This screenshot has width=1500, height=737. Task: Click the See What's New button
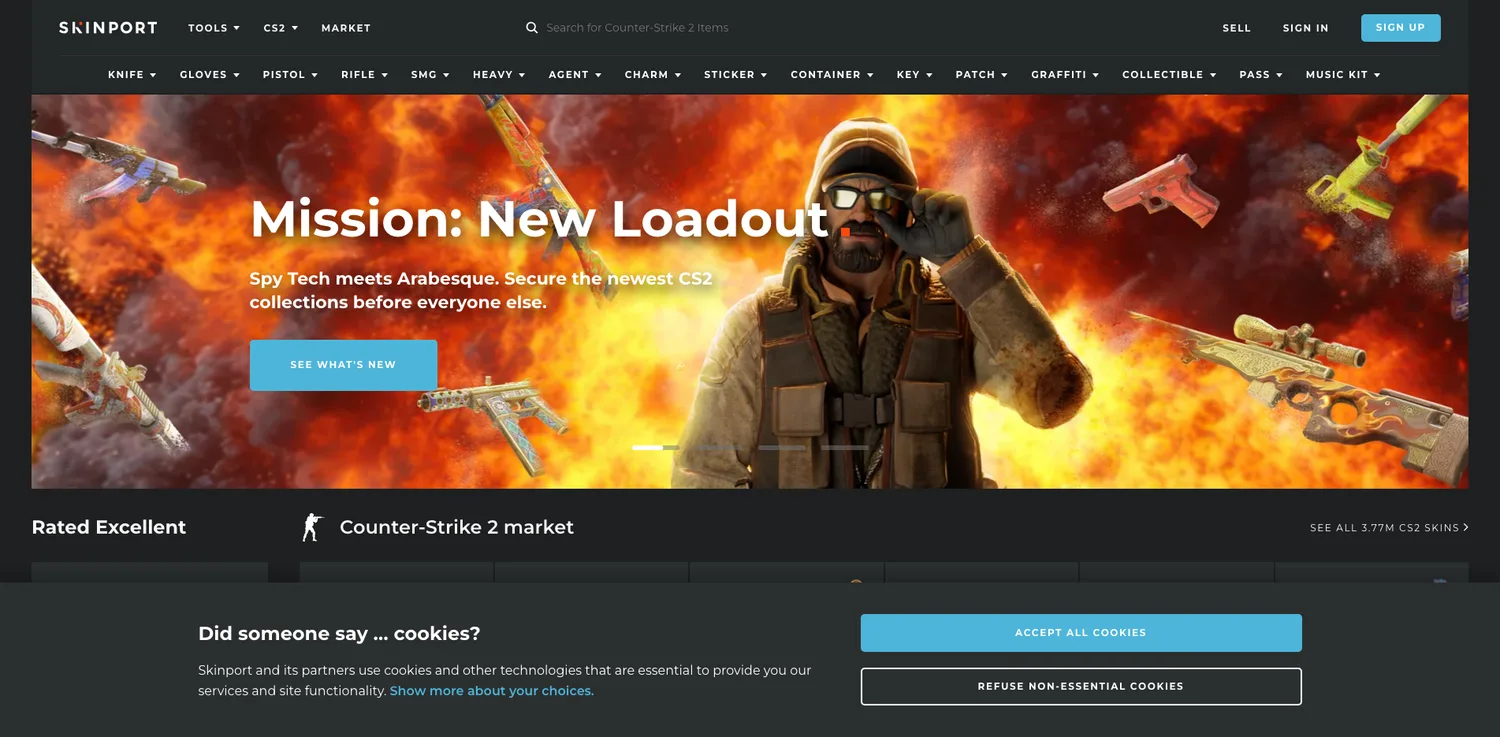(x=343, y=365)
